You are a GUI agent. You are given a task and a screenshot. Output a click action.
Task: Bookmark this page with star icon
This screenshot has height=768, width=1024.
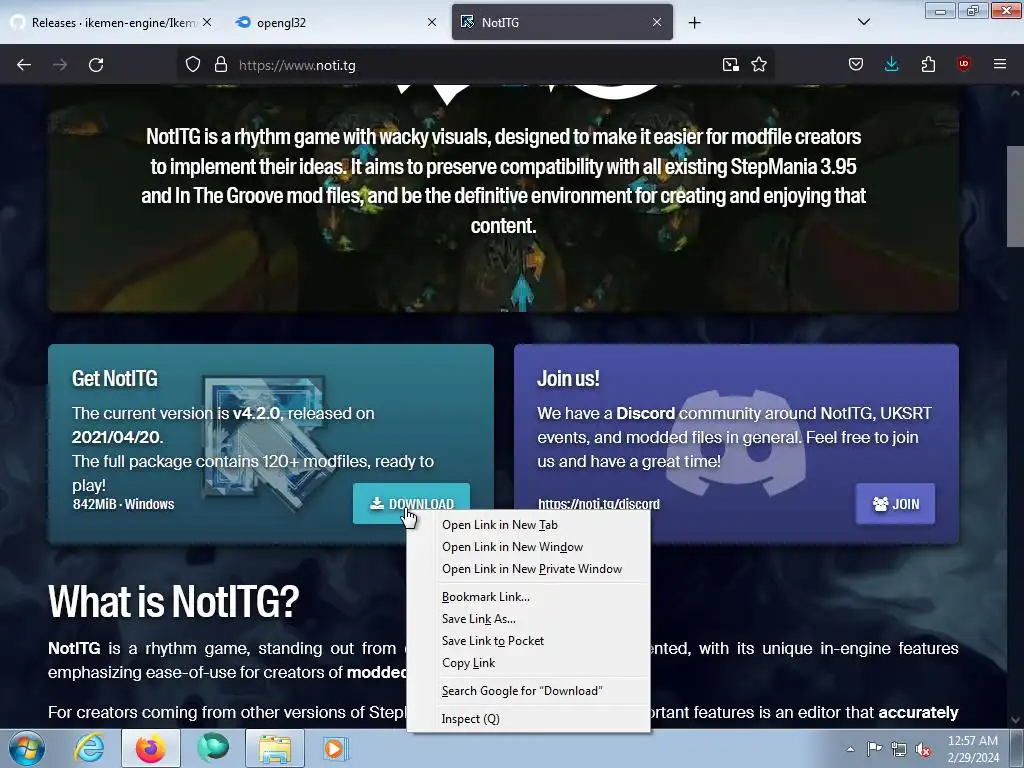(x=759, y=65)
